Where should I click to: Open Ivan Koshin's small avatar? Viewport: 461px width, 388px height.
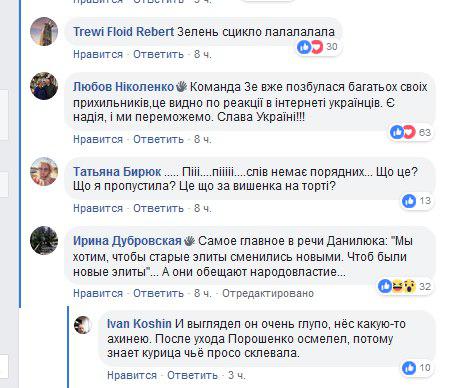click(x=83, y=325)
